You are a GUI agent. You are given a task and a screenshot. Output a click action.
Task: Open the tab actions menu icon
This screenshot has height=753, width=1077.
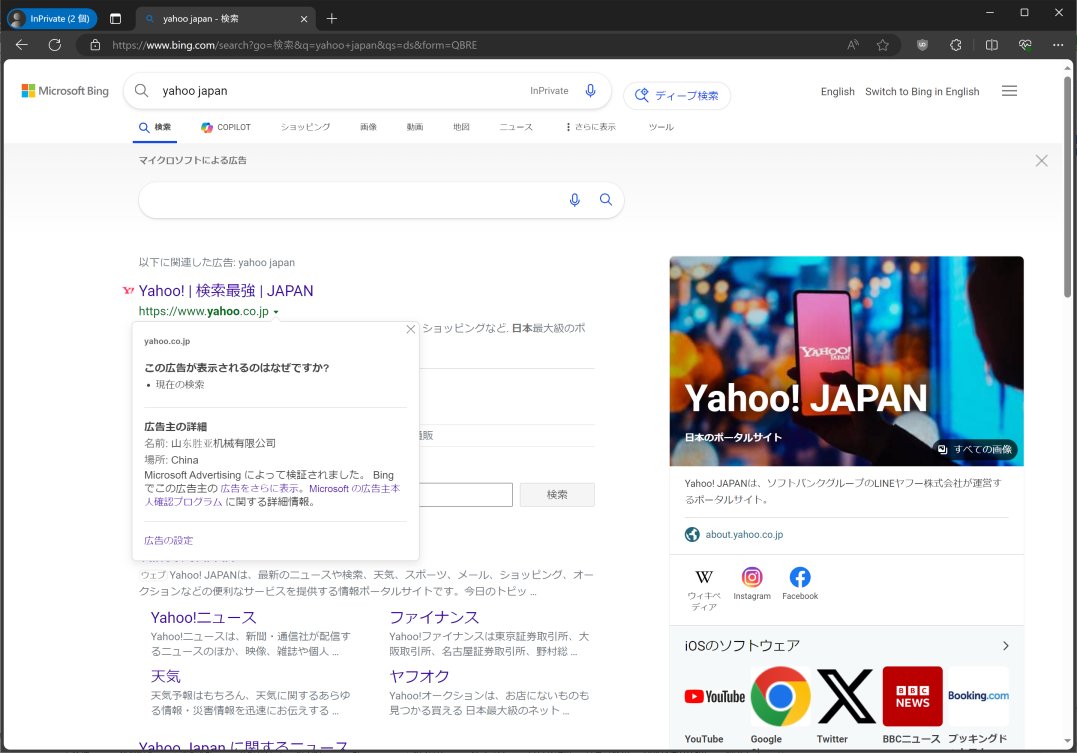click(115, 19)
